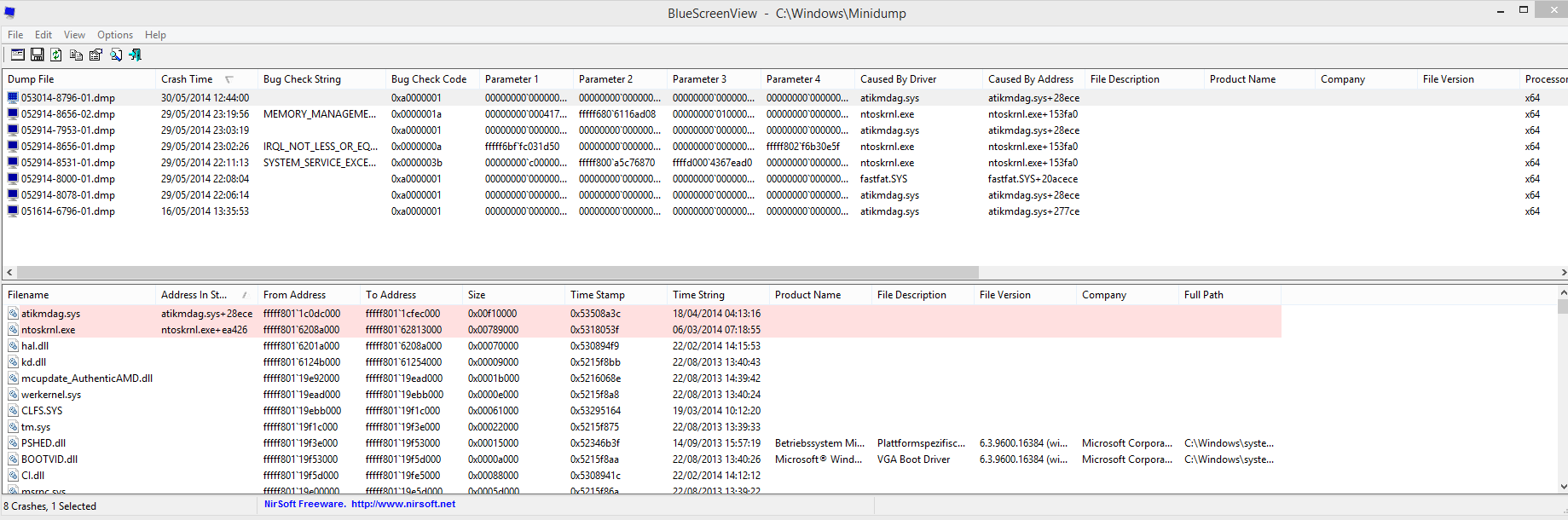The width and height of the screenshot is (1568, 520).
Task: Sort by Crash Time column header
Action: [x=187, y=79]
